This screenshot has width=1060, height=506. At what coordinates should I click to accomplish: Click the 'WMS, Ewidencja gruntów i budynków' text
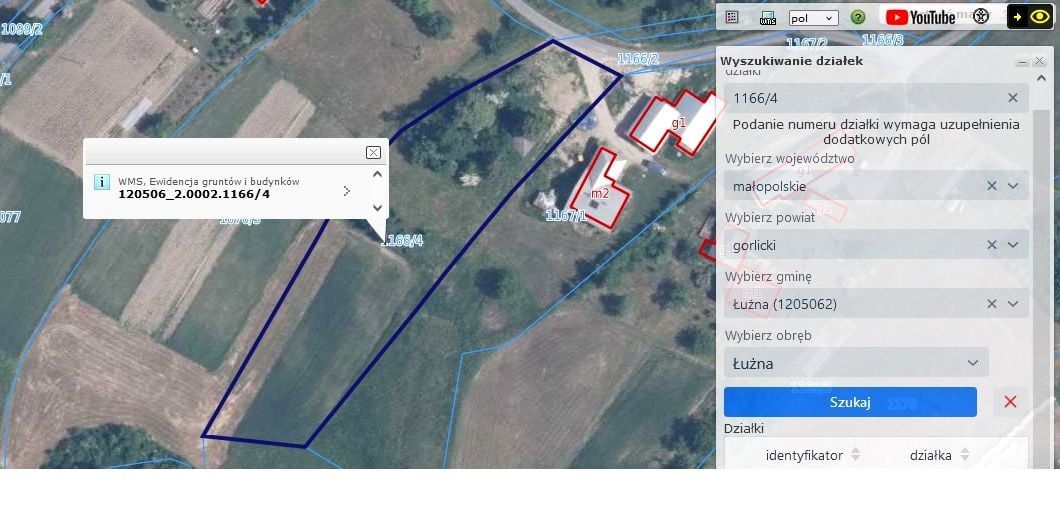click(x=209, y=181)
